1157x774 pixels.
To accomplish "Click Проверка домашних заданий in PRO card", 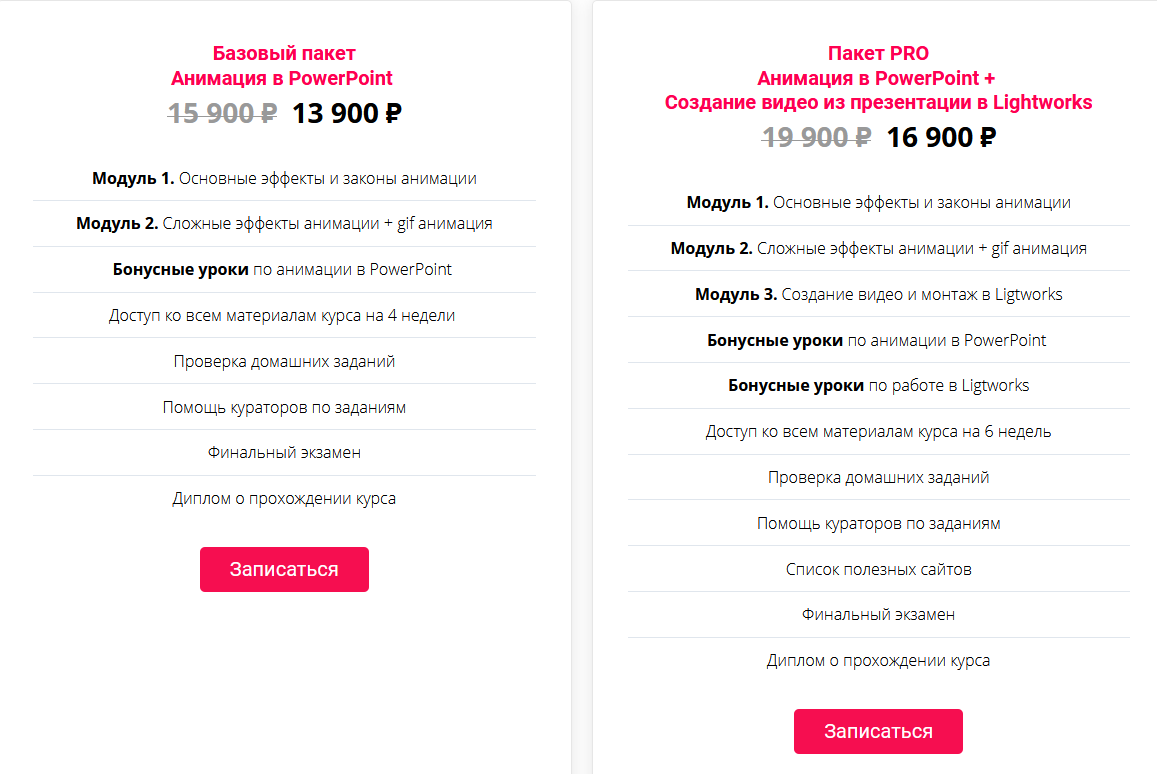I will tap(878, 477).
